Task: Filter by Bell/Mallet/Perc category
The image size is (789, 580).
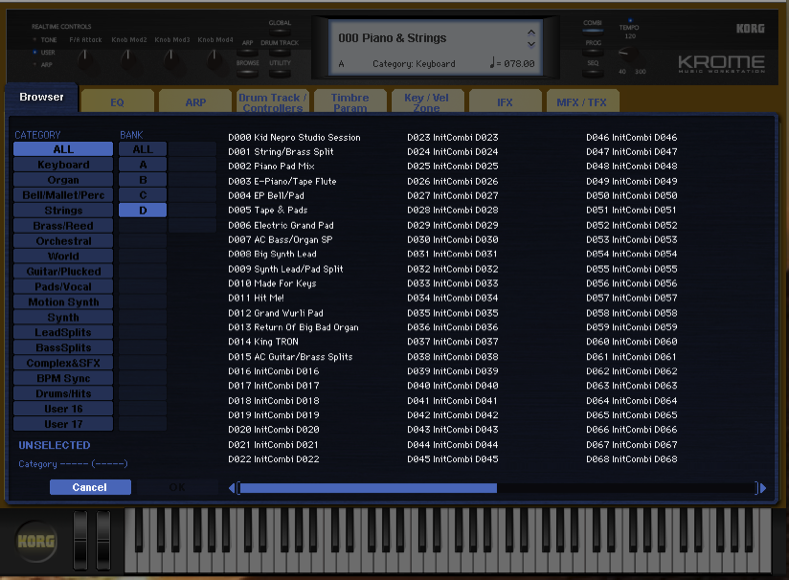Action: (63, 195)
